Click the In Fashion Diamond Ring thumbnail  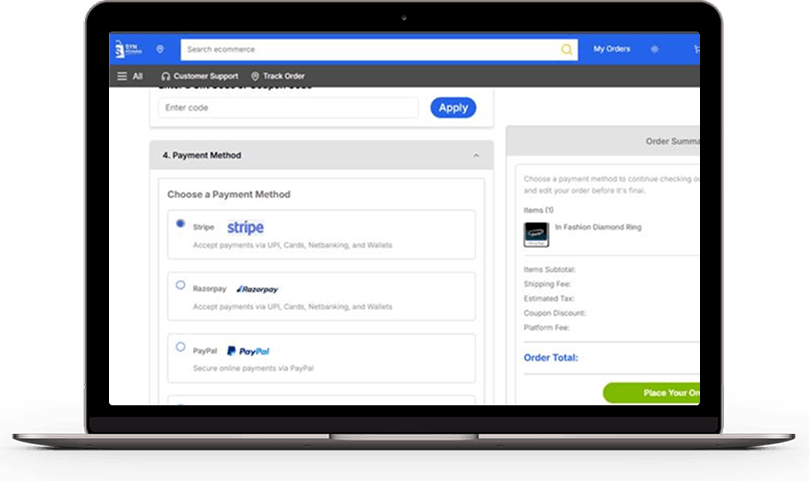(536, 235)
